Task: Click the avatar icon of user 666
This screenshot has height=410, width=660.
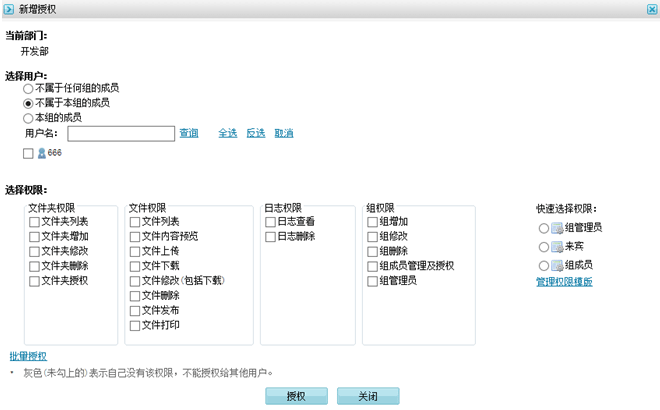Action: coord(42,153)
